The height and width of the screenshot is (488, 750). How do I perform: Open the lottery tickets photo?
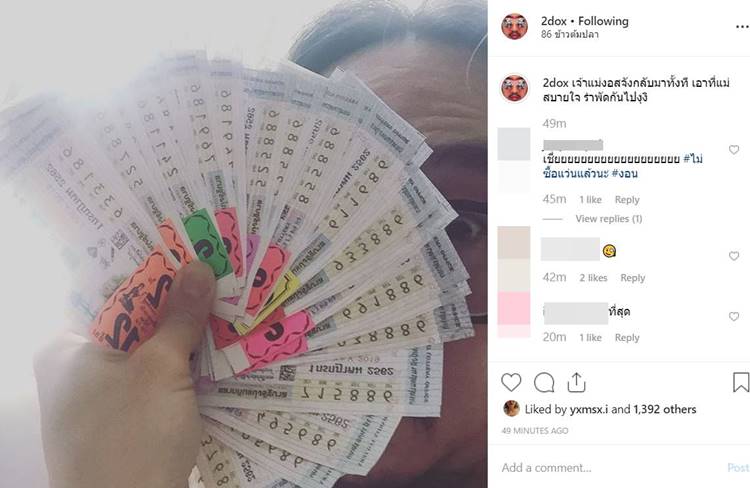point(244,244)
